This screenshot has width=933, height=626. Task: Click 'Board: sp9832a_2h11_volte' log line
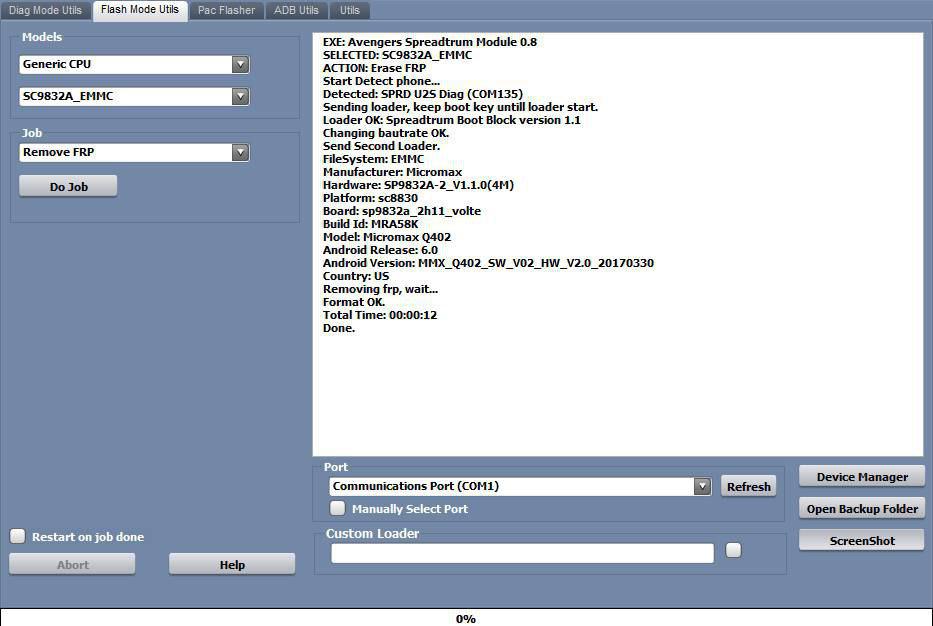[402, 211]
